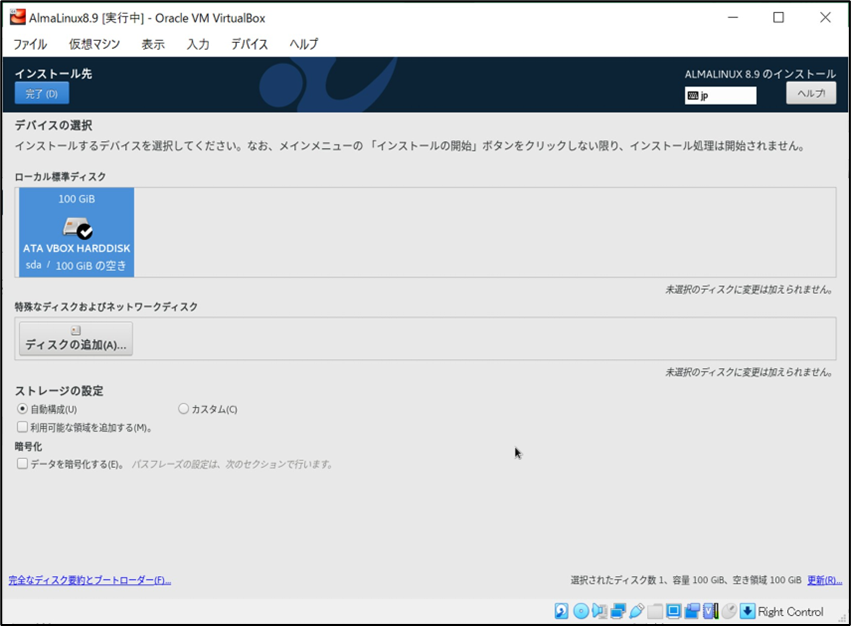Click the installer ヘルプ! button
This screenshot has height=626, width=851.
point(811,93)
